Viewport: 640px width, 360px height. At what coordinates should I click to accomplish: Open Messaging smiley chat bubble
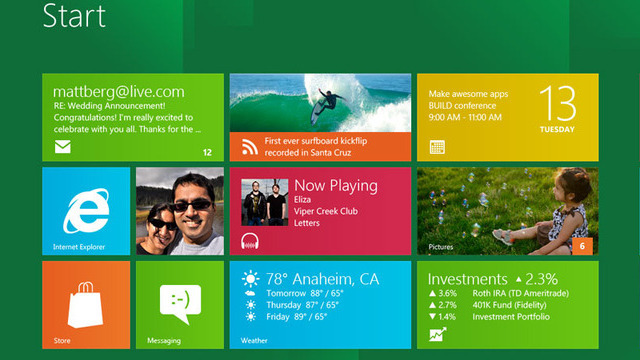pos(180,304)
